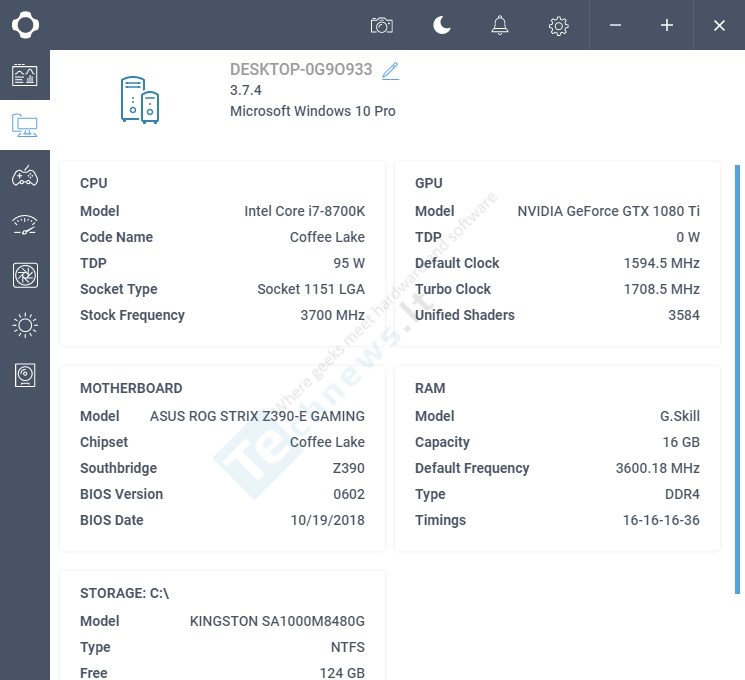
Task: Click the Timings label
Action: click(440, 520)
